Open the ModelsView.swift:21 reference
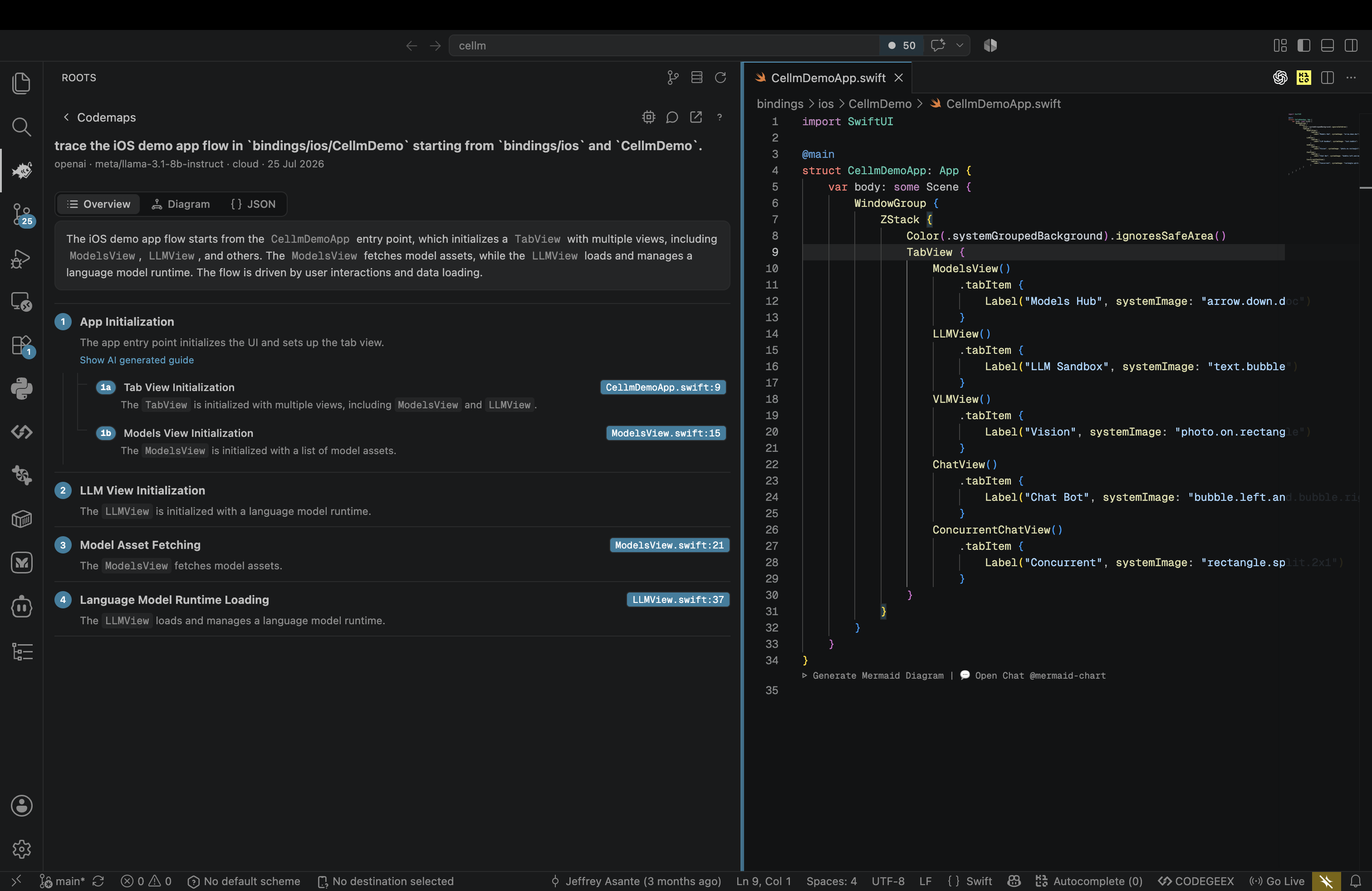This screenshot has height=891, width=1372. tap(669, 545)
